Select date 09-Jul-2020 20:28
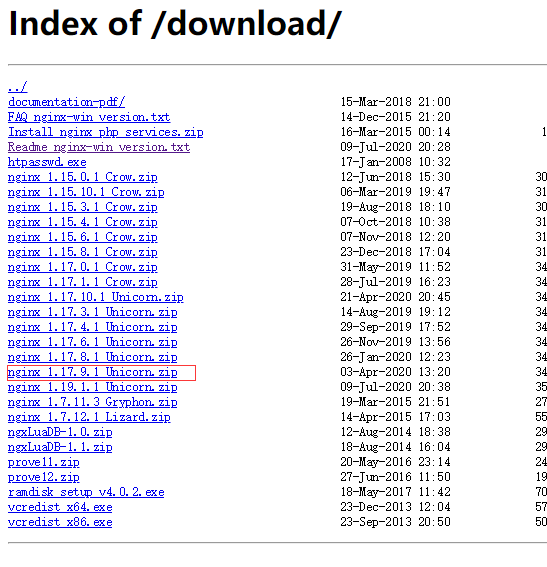547x567 pixels. [x=396, y=147]
